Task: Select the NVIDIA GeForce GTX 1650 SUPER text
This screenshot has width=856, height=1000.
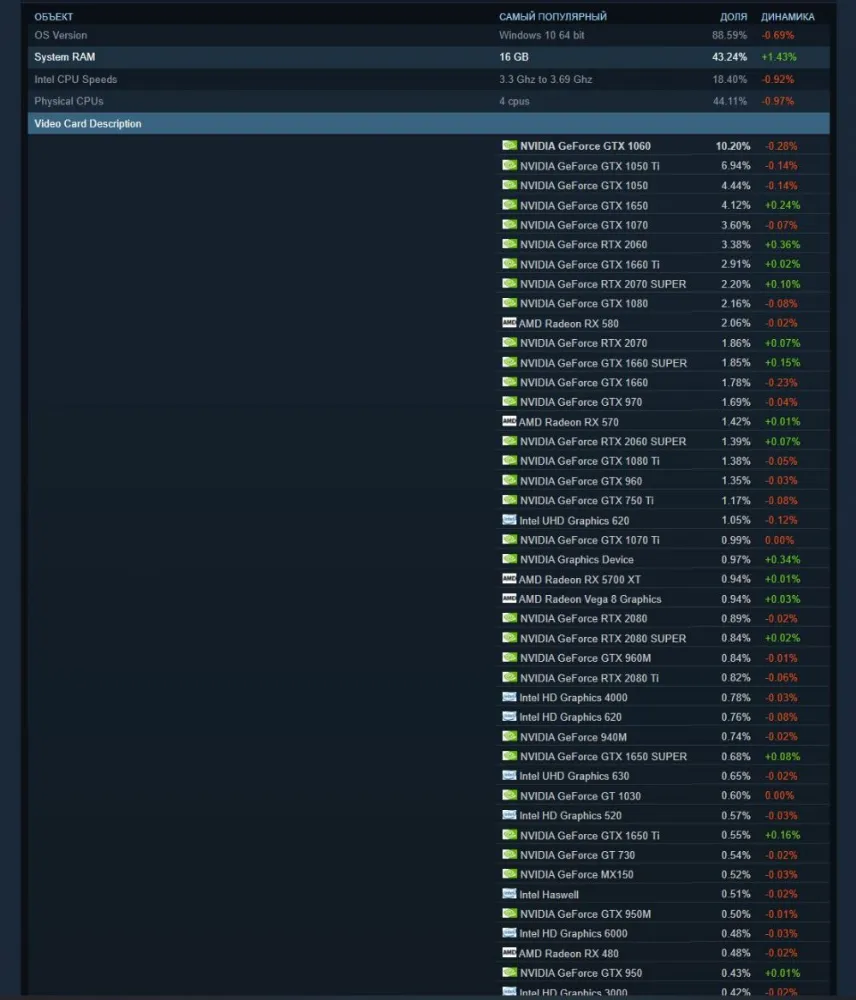Action: [603, 757]
